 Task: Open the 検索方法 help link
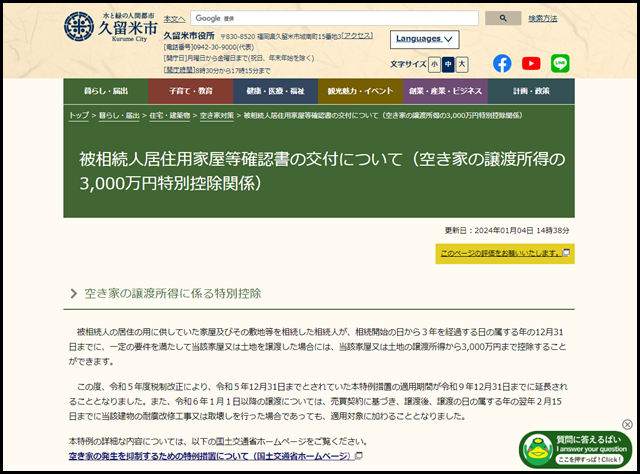pyautogui.click(x=543, y=18)
